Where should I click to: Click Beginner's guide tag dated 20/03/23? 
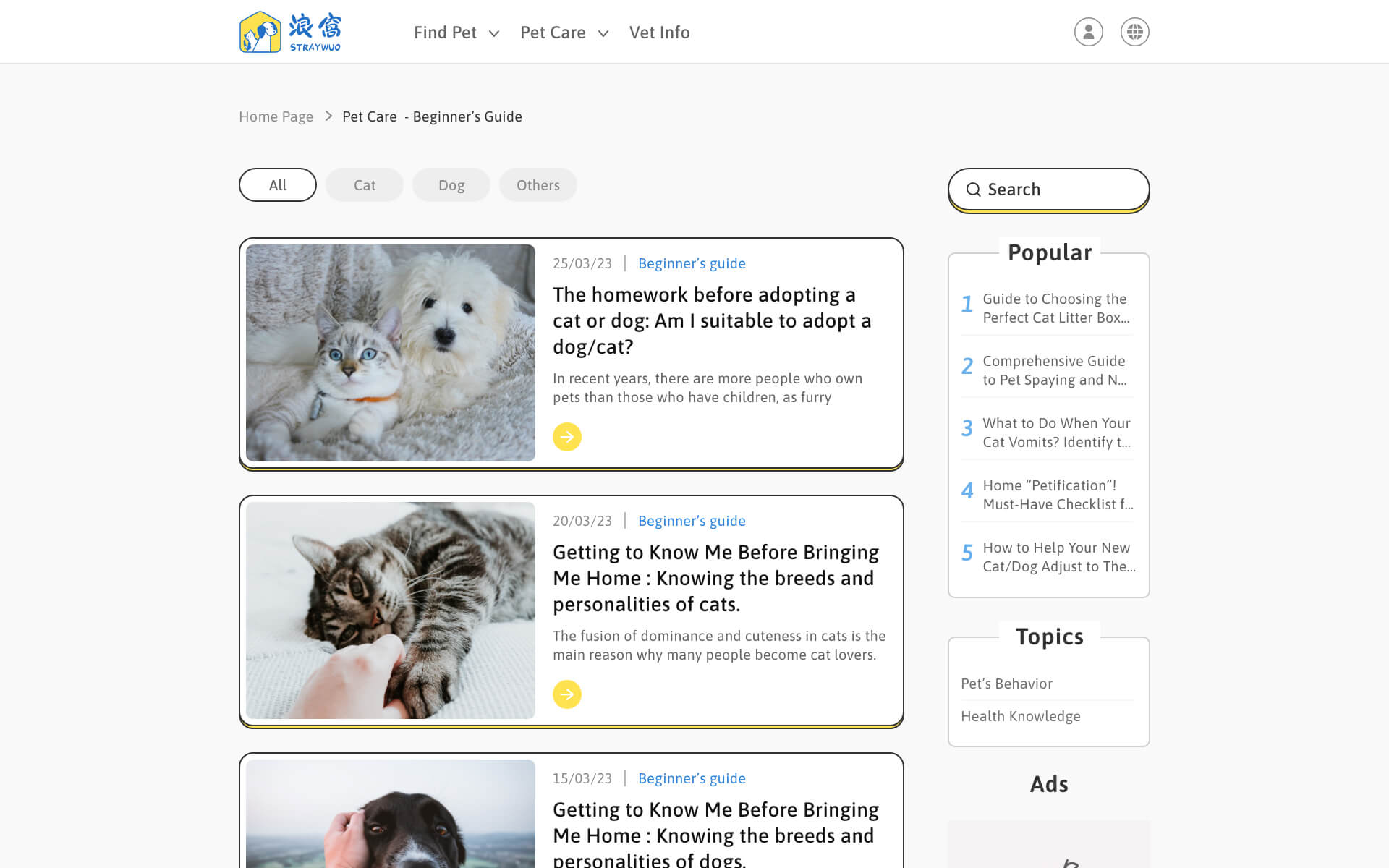(x=692, y=521)
